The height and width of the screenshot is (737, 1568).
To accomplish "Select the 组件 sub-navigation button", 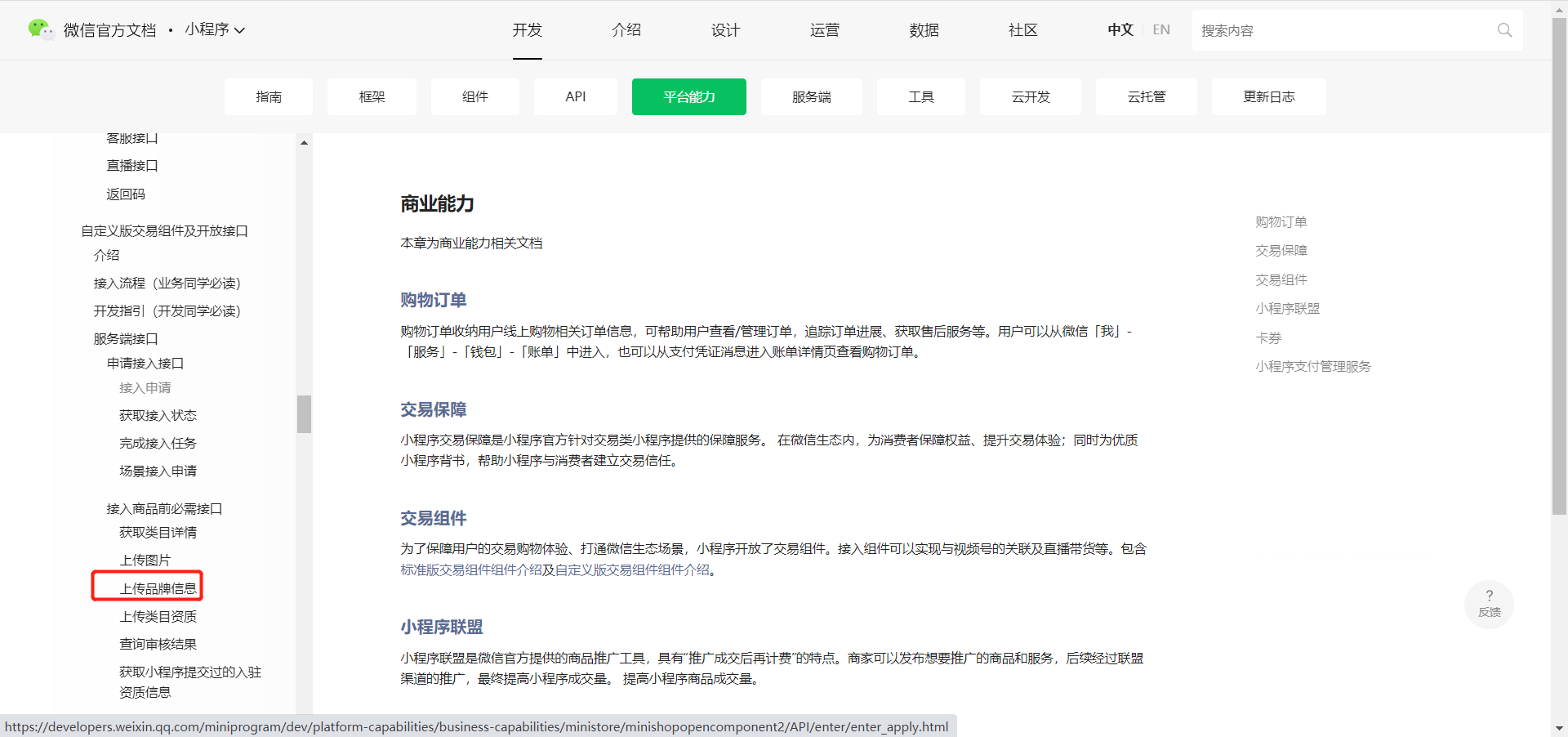I will [475, 96].
